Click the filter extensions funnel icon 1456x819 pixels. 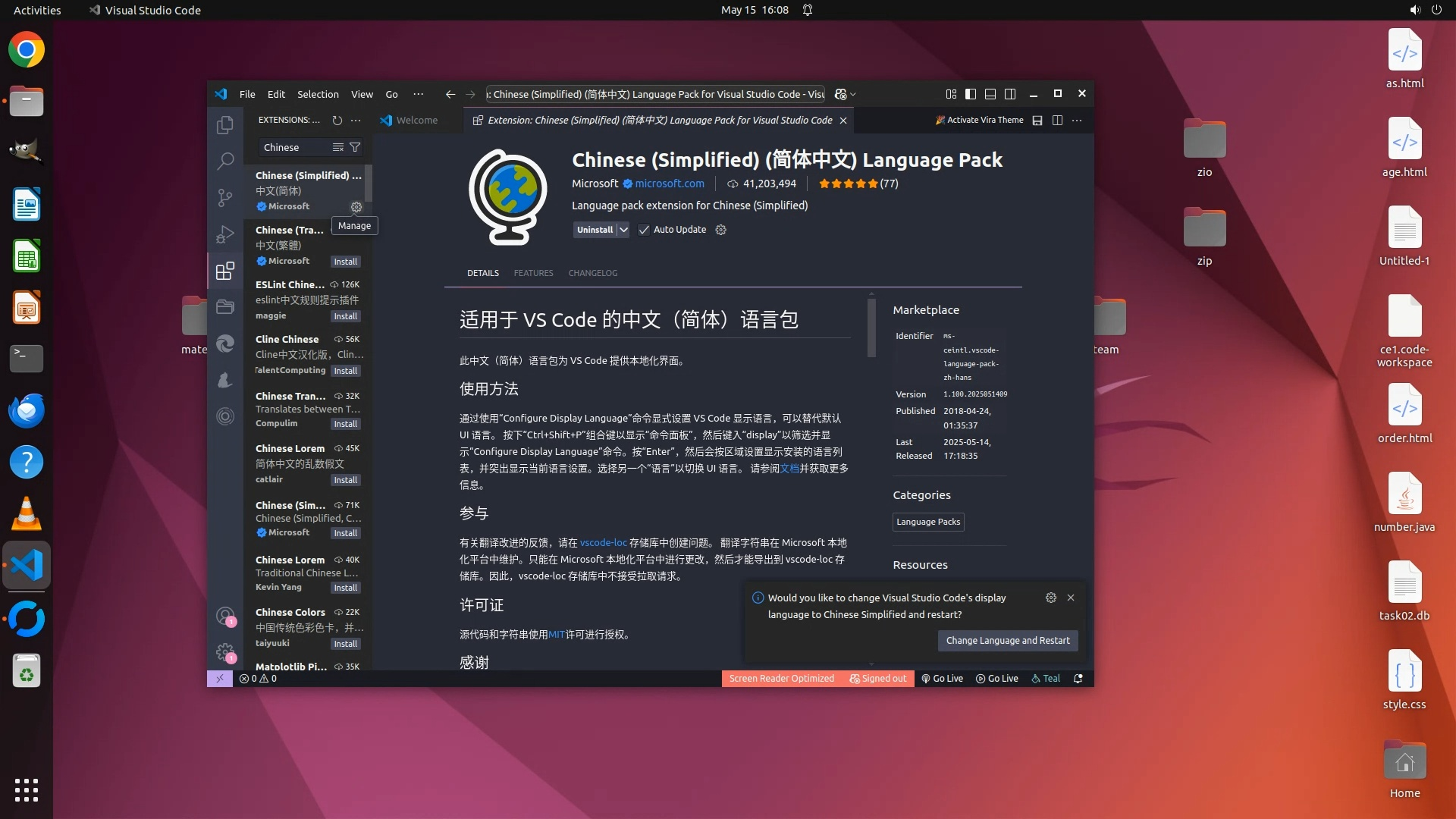click(x=355, y=147)
